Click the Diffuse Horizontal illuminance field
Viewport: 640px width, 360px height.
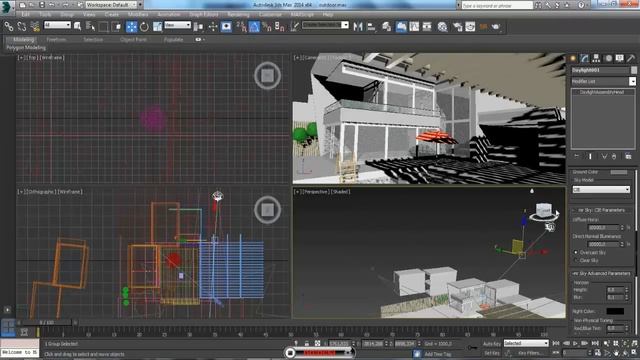coord(603,228)
